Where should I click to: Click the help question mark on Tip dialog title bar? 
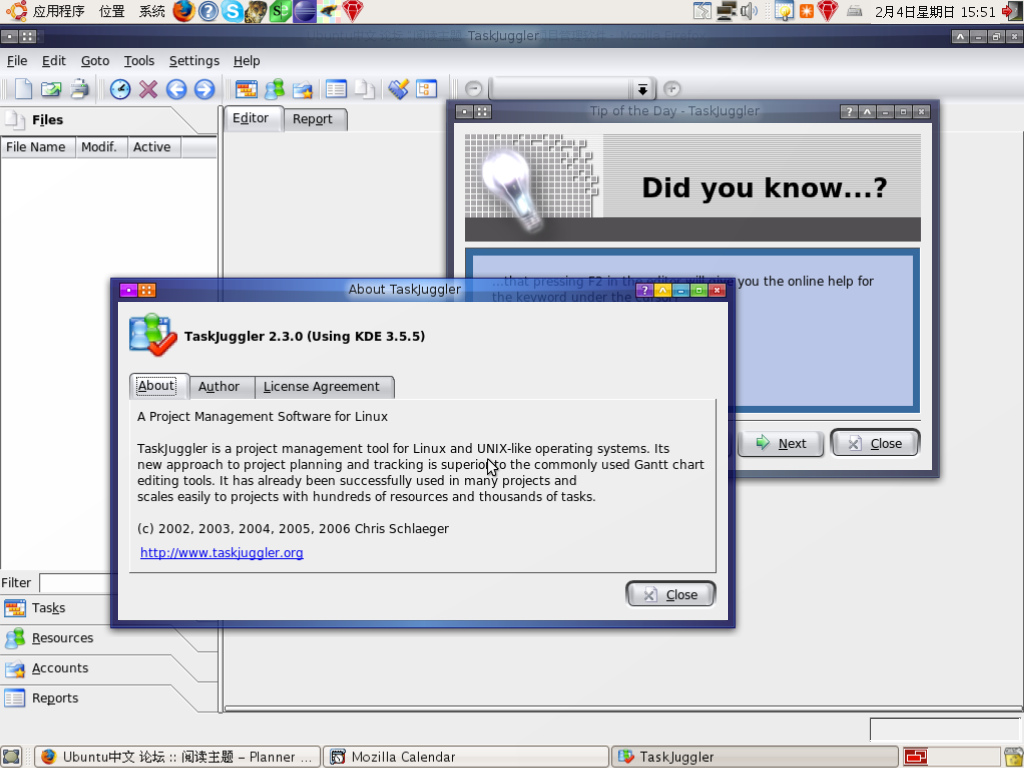(x=849, y=112)
